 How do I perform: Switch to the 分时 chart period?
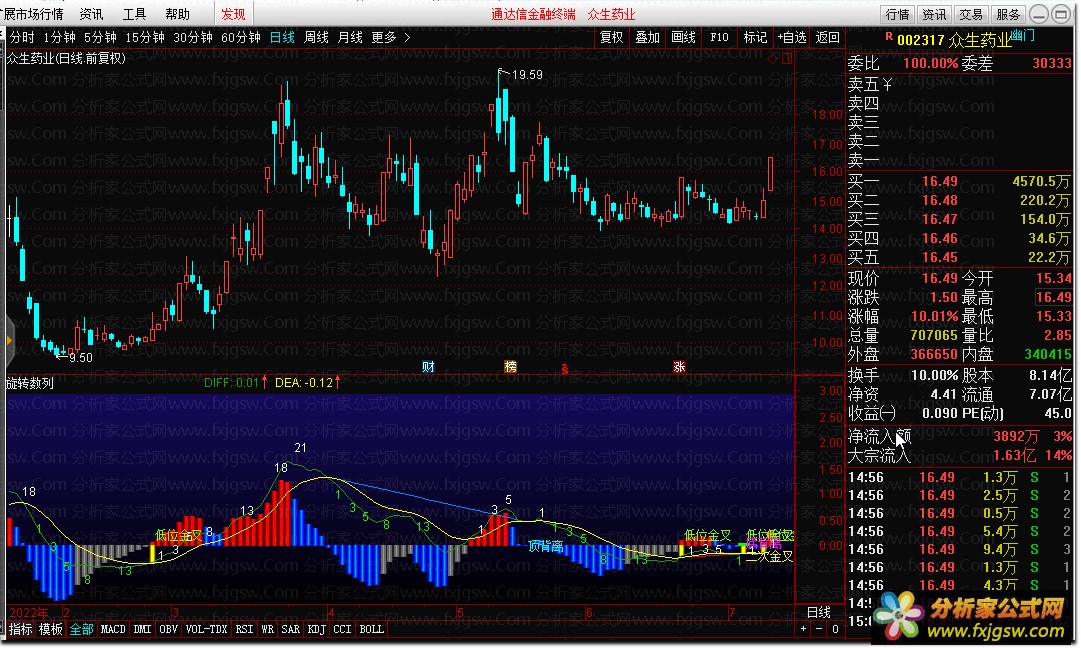[x=22, y=37]
